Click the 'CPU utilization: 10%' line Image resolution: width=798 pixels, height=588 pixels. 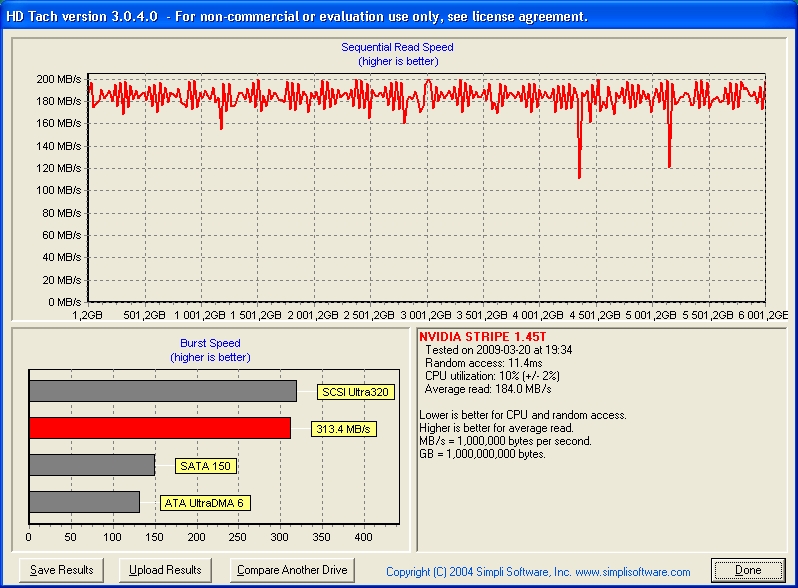coord(492,376)
